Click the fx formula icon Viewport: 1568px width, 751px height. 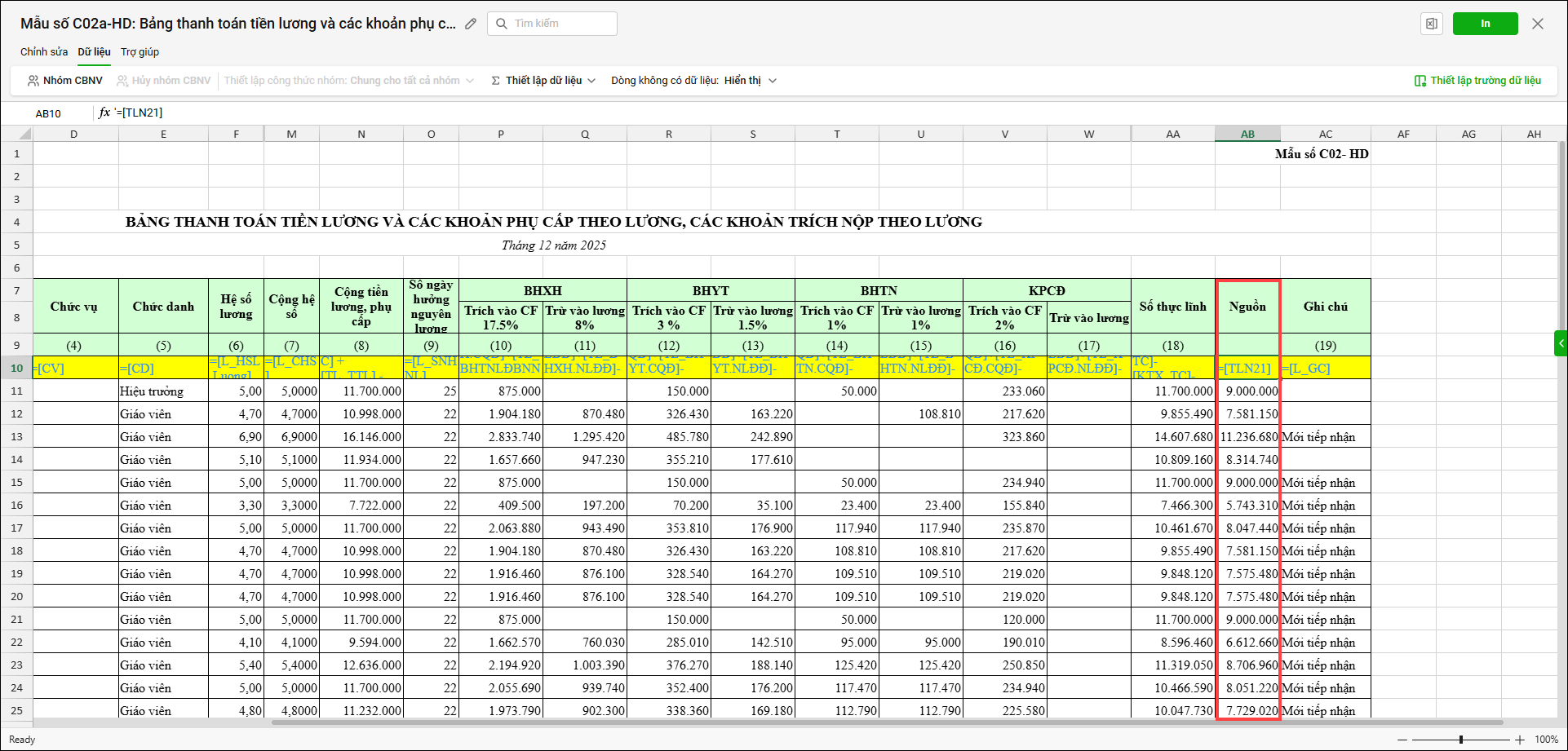coord(104,113)
